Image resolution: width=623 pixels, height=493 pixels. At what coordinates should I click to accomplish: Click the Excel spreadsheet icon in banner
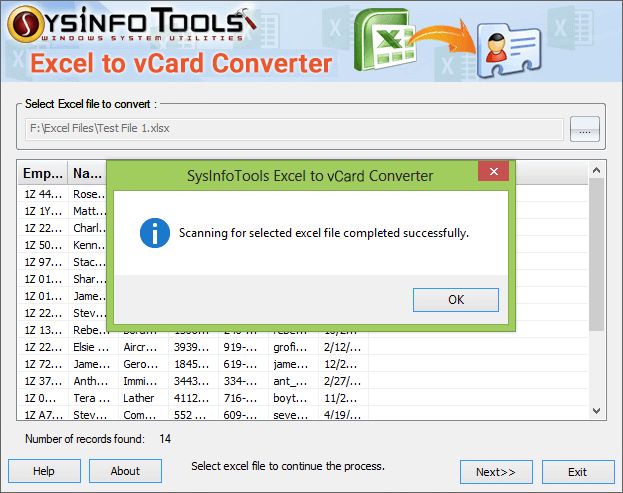coord(383,41)
